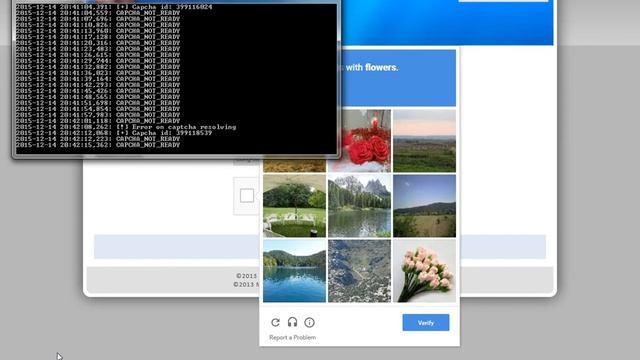Screen dimensions: 640x360
Task: Click the last CAPCHA_NOT_READY console line
Action: [98, 145]
